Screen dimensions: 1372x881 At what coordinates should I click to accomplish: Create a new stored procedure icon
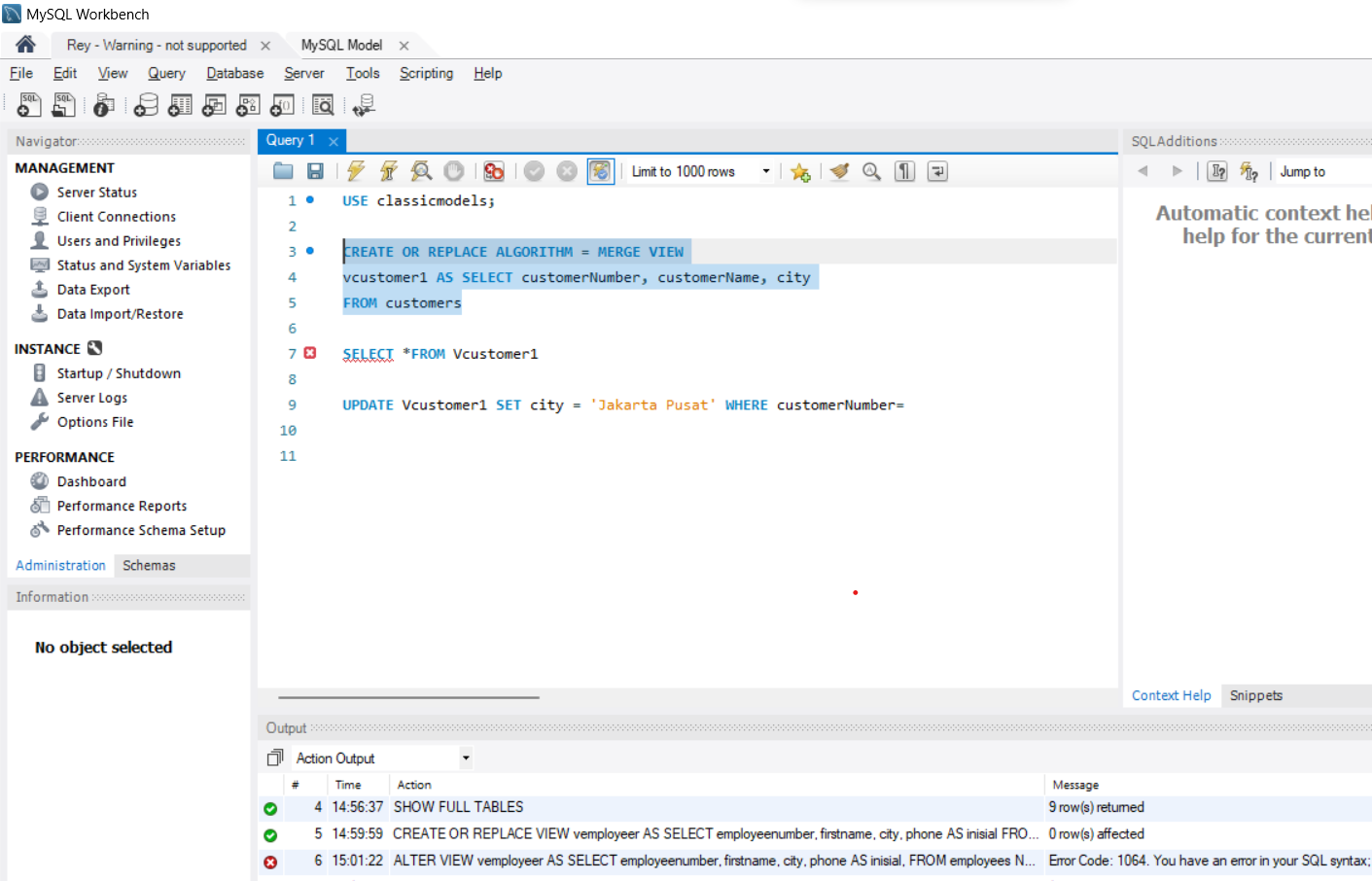pos(248,105)
